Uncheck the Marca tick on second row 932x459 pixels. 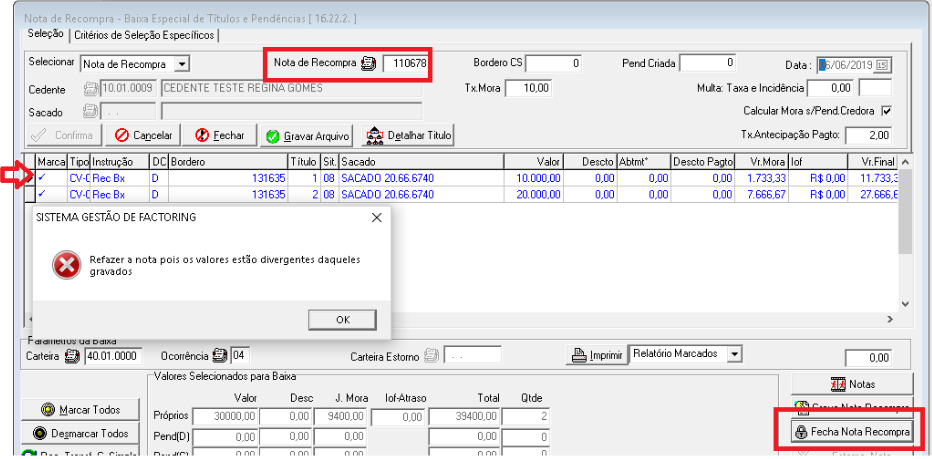tap(42, 194)
